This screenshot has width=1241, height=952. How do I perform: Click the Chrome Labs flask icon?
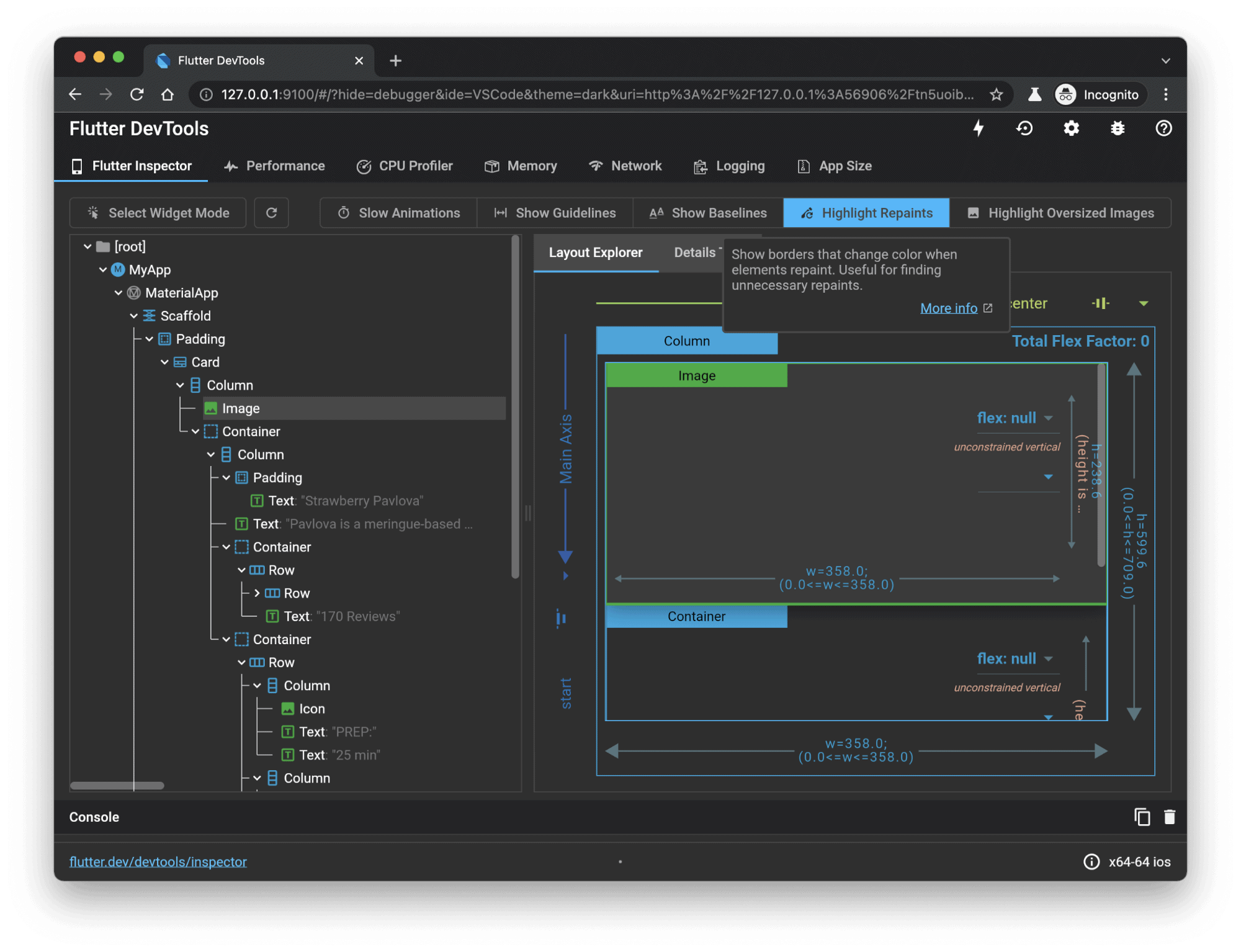click(1034, 94)
